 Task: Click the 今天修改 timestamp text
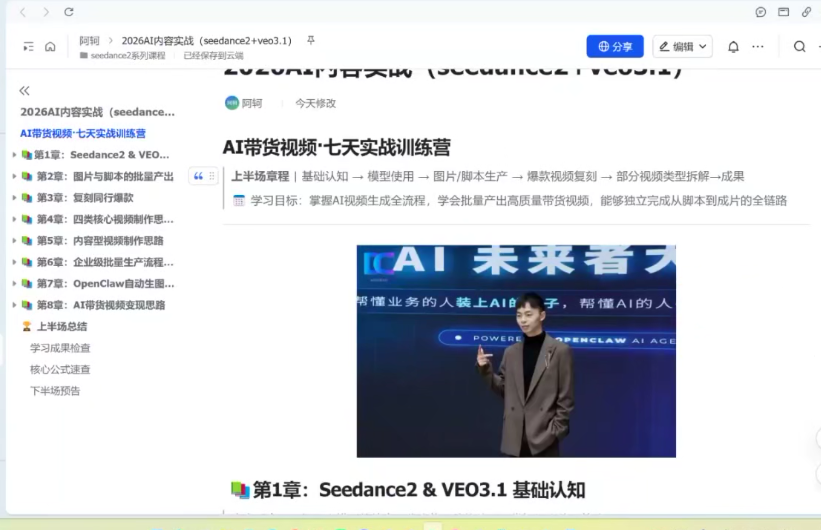click(316, 103)
